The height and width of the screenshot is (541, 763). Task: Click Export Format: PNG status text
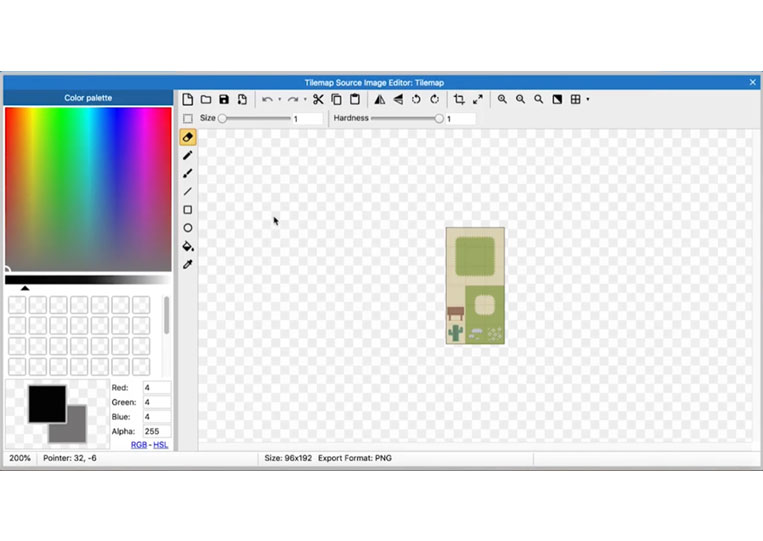(x=355, y=458)
